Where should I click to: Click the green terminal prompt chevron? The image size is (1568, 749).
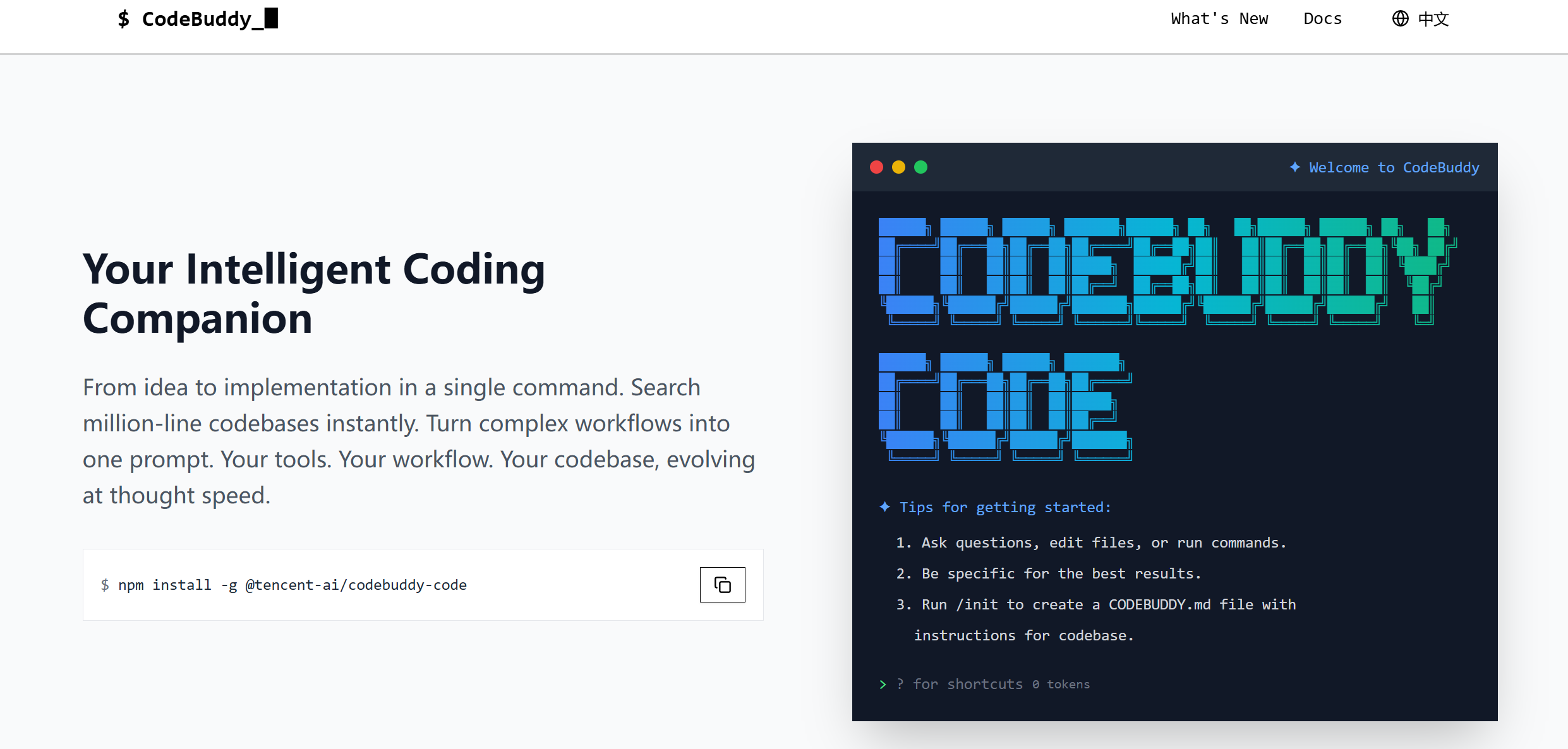click(883, 685)
